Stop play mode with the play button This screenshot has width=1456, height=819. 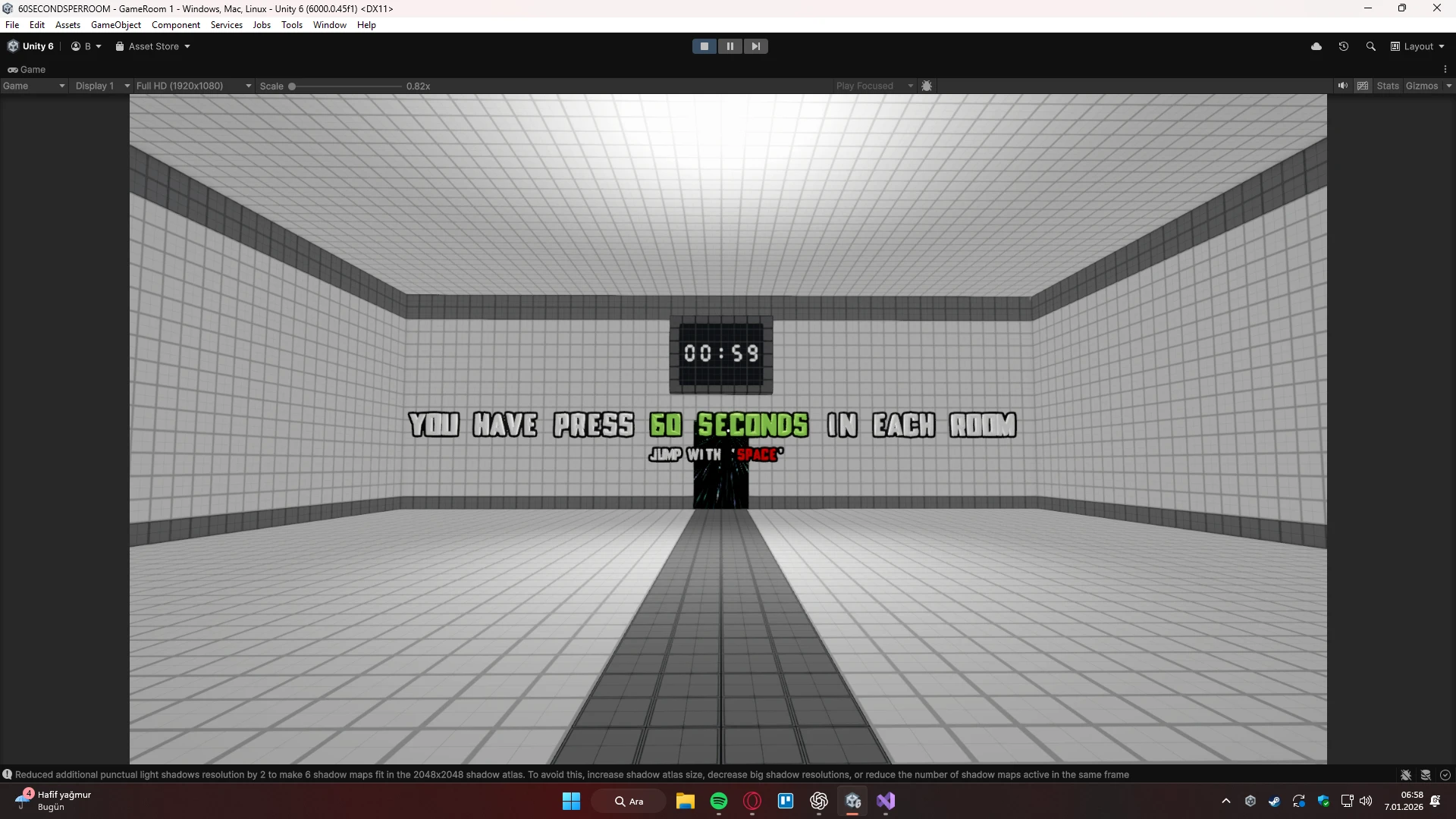[x=704, y=46]
